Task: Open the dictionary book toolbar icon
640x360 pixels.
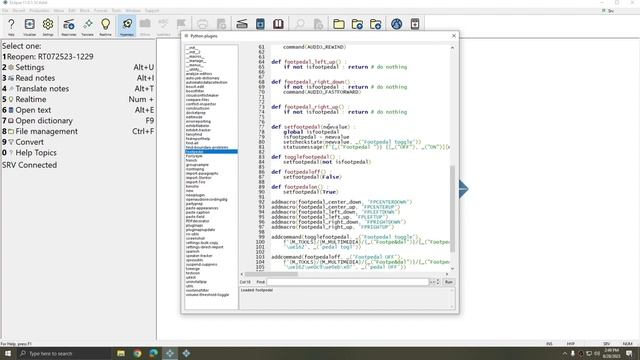Action: pos(278,24)
